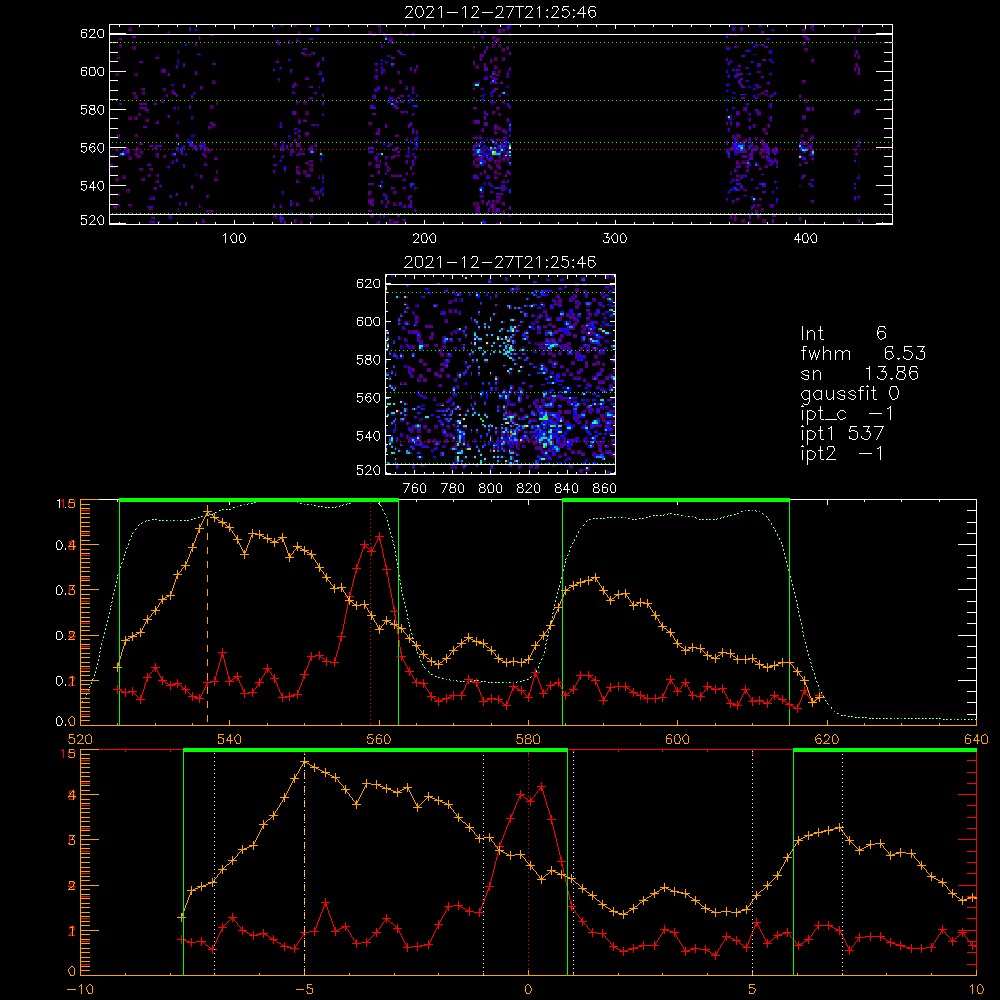This screenshot has width=1000, height=1000.
Task: Click the top spectrogram's timestamp title 2021-12-27T21:25:46
Action: pos(500,12)
